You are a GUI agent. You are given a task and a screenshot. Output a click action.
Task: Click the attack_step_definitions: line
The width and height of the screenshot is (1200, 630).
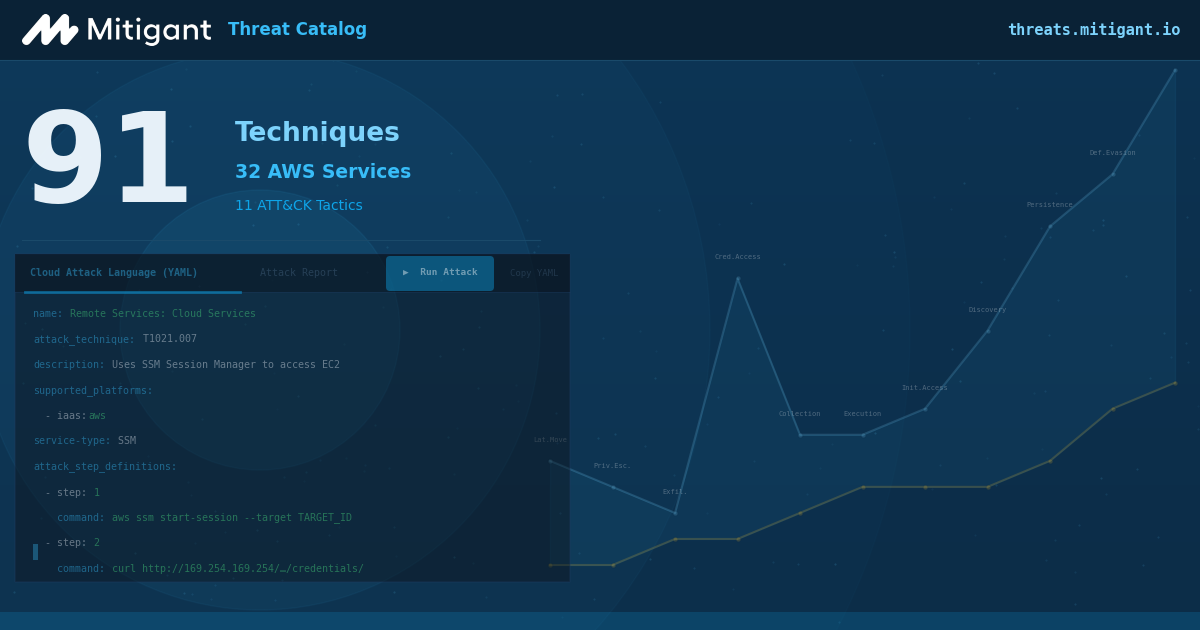coord(105,467)
